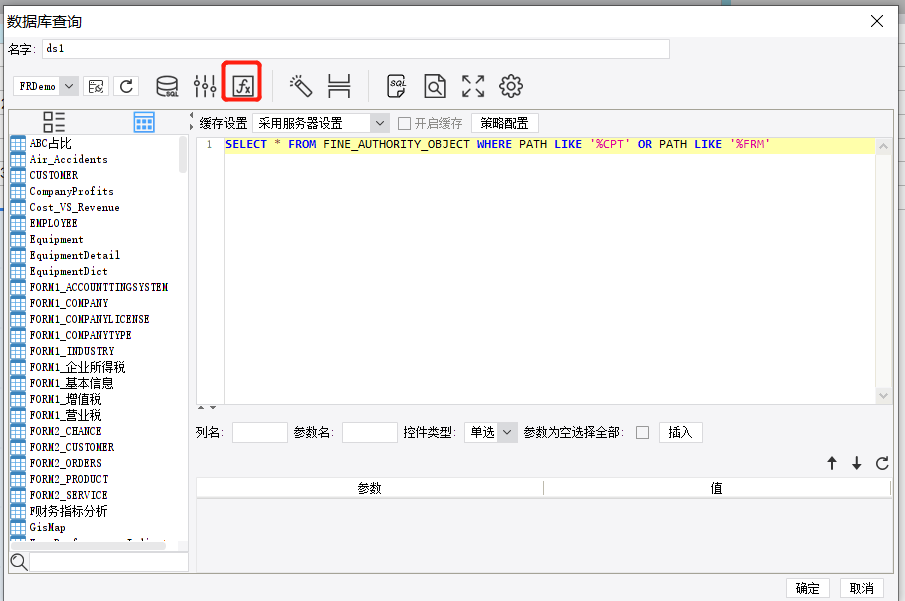
Task: Confirm with the 确定 button
Action: [x=807, y=588]
